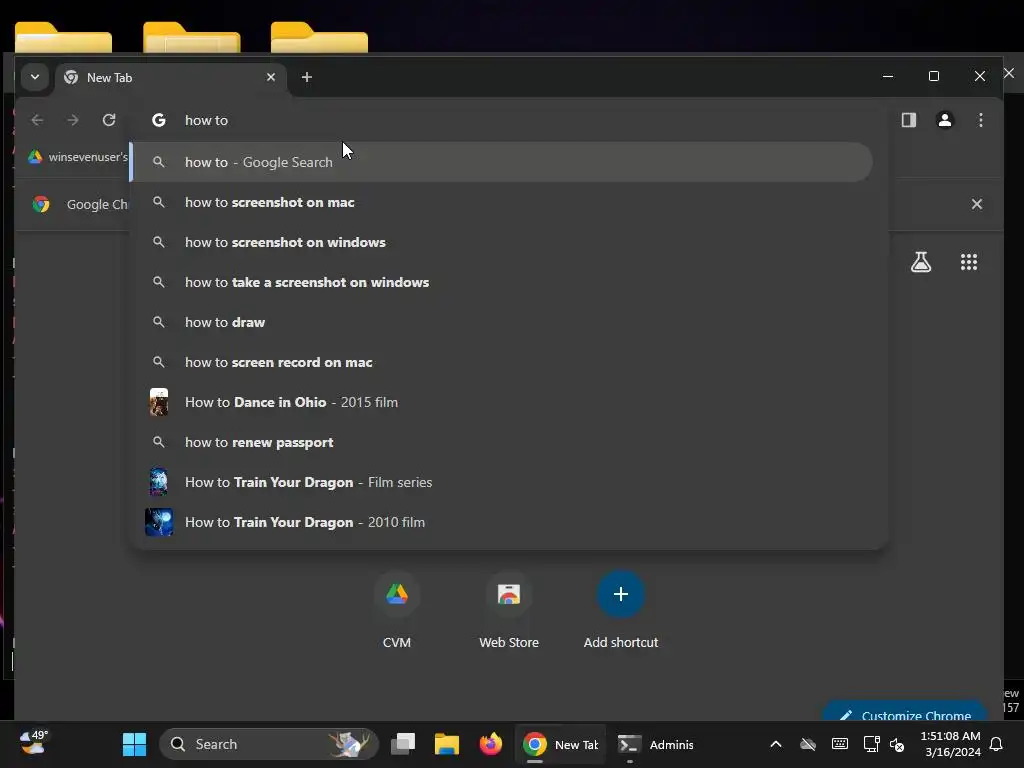This screenshot has height=768, width=1024.
Task: Select the New Tab browser tab
Action: 171,78
